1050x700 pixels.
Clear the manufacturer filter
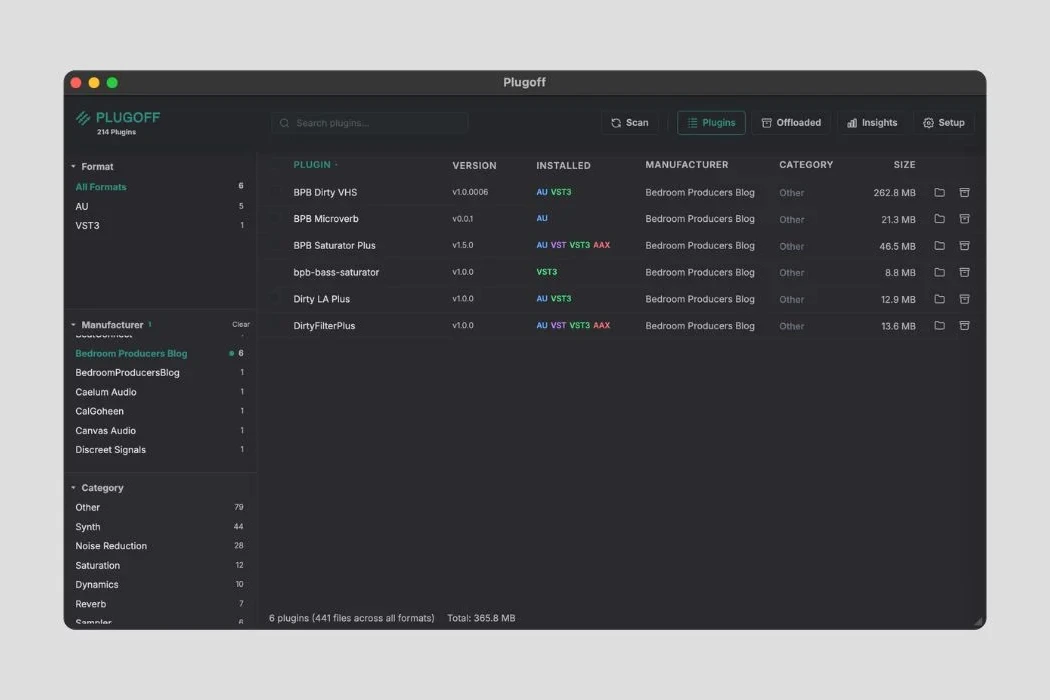(241, 325)
